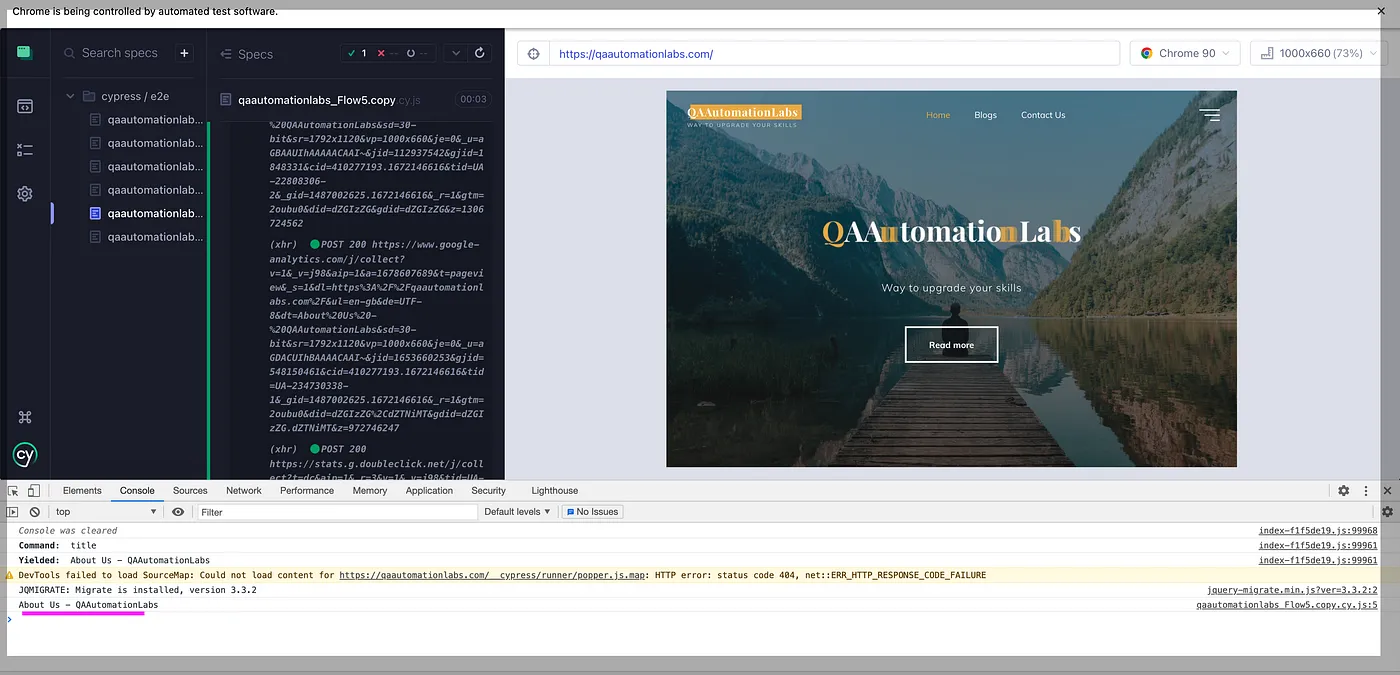Open source link qaautomationlabs_Flow5.copy.cy.js:5
Image resolution: width=1400 pixels, height=675 pixels.
coord(1286,605)
